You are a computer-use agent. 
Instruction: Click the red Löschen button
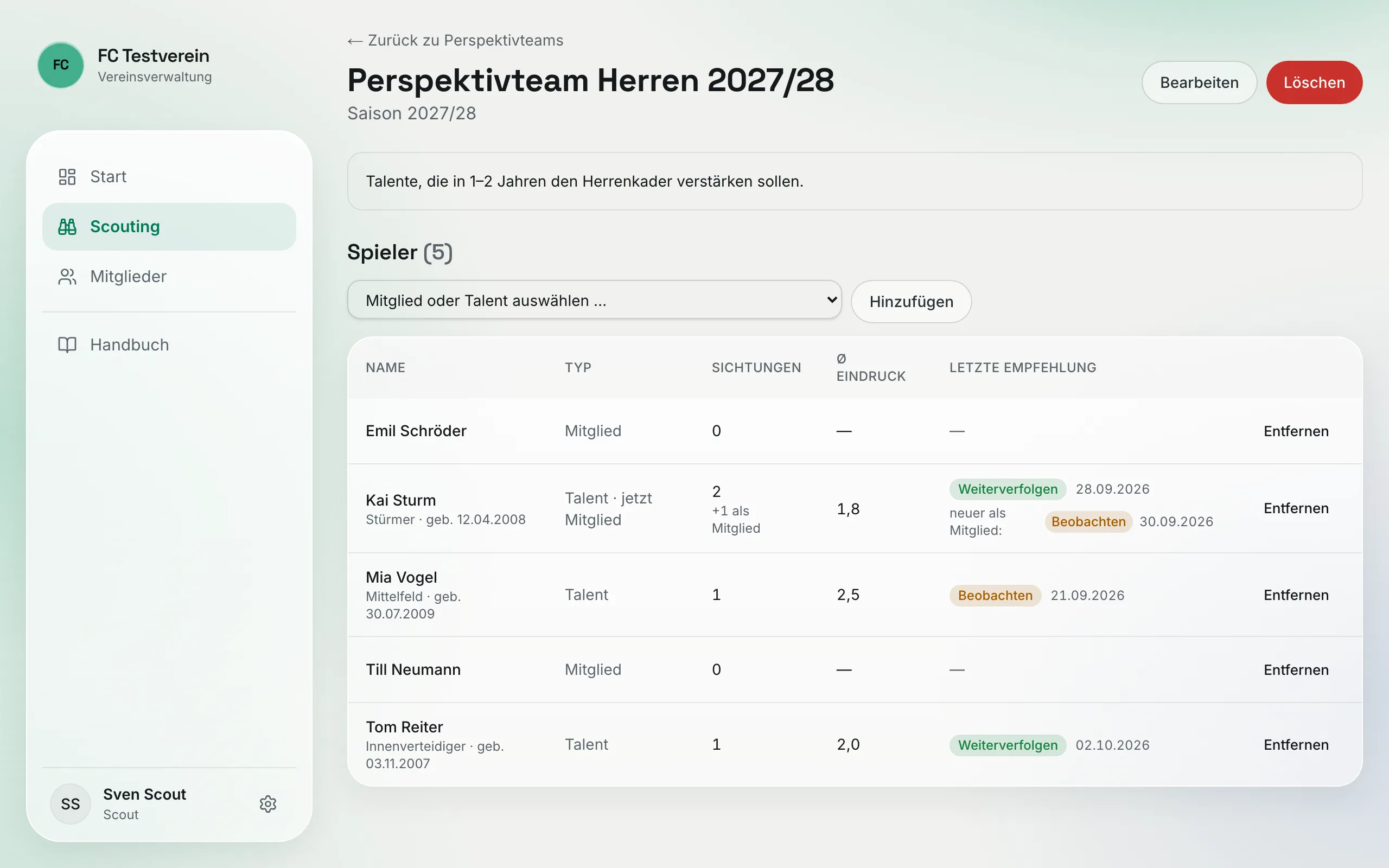point(1314,82)
